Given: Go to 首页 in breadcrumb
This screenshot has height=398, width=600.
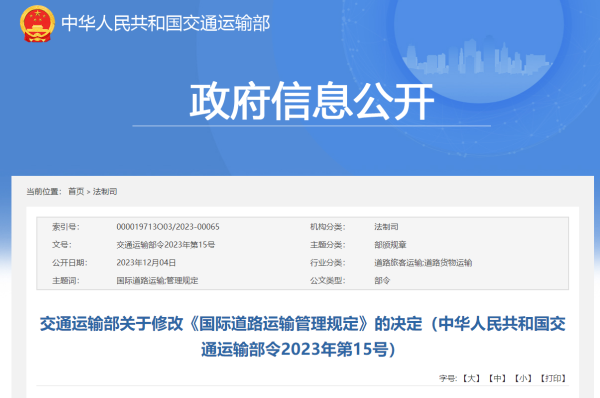Looking at the screenshot, I should pyautogui.click(x=76, y=191).
